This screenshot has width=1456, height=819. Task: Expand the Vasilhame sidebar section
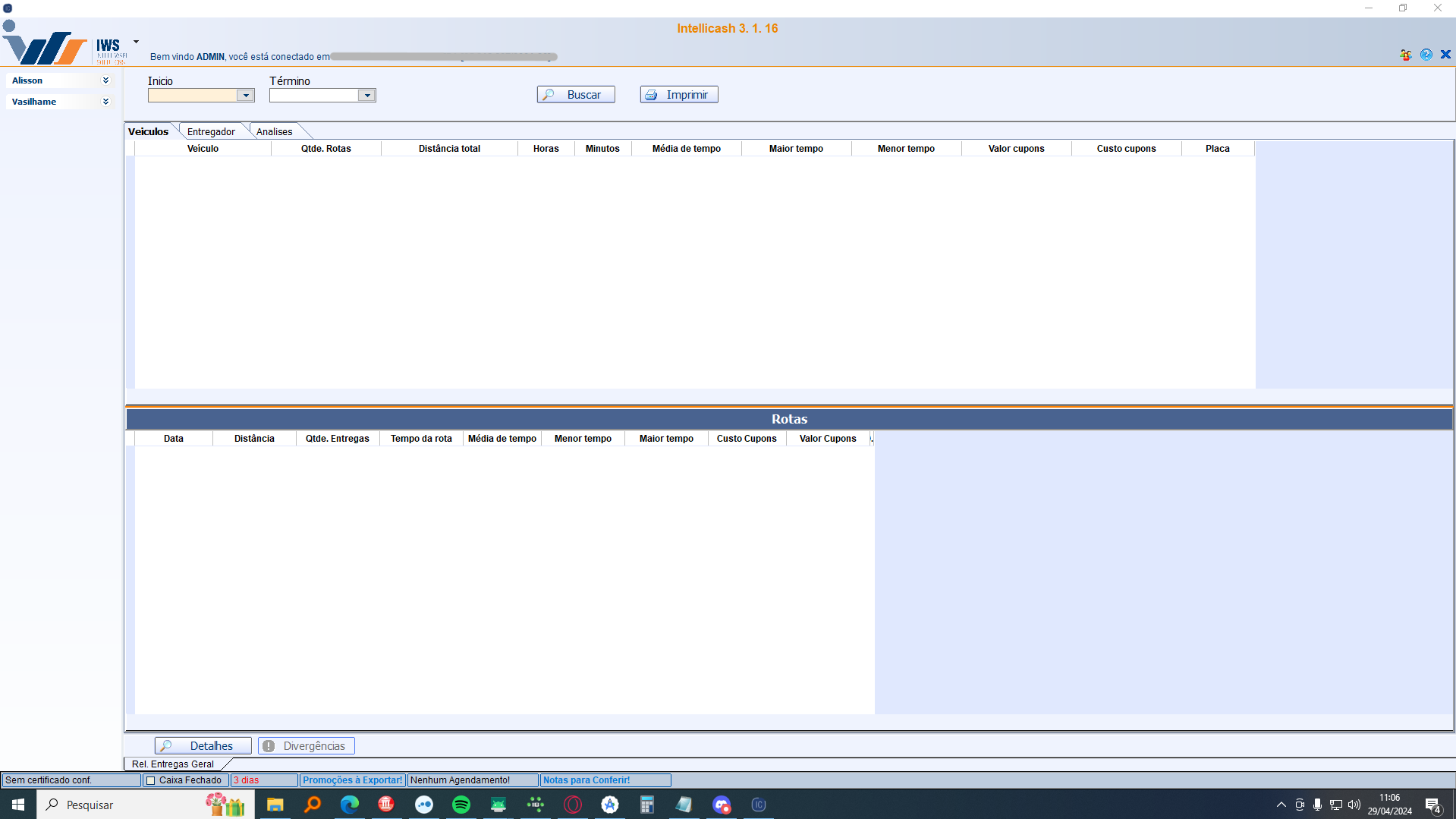point(105,102)
